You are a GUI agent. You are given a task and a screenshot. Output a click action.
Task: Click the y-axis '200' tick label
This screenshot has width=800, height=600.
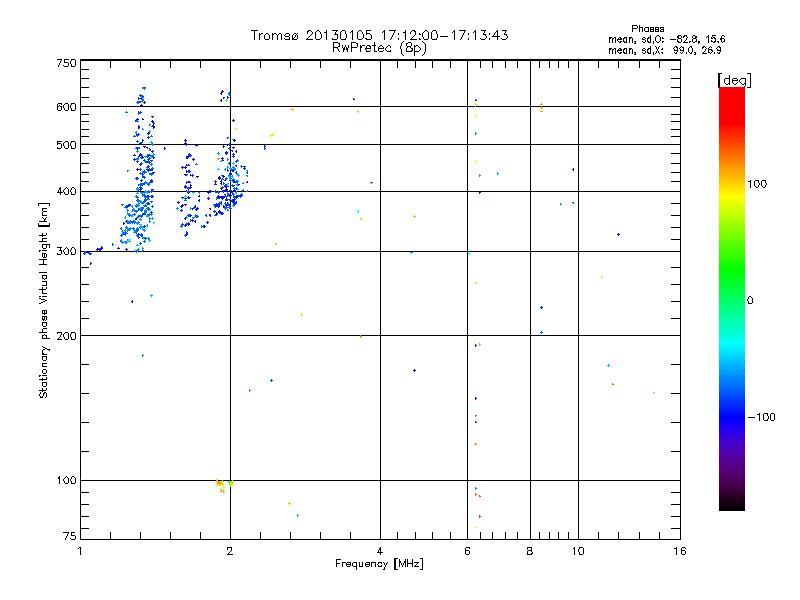tap(66, 336)
